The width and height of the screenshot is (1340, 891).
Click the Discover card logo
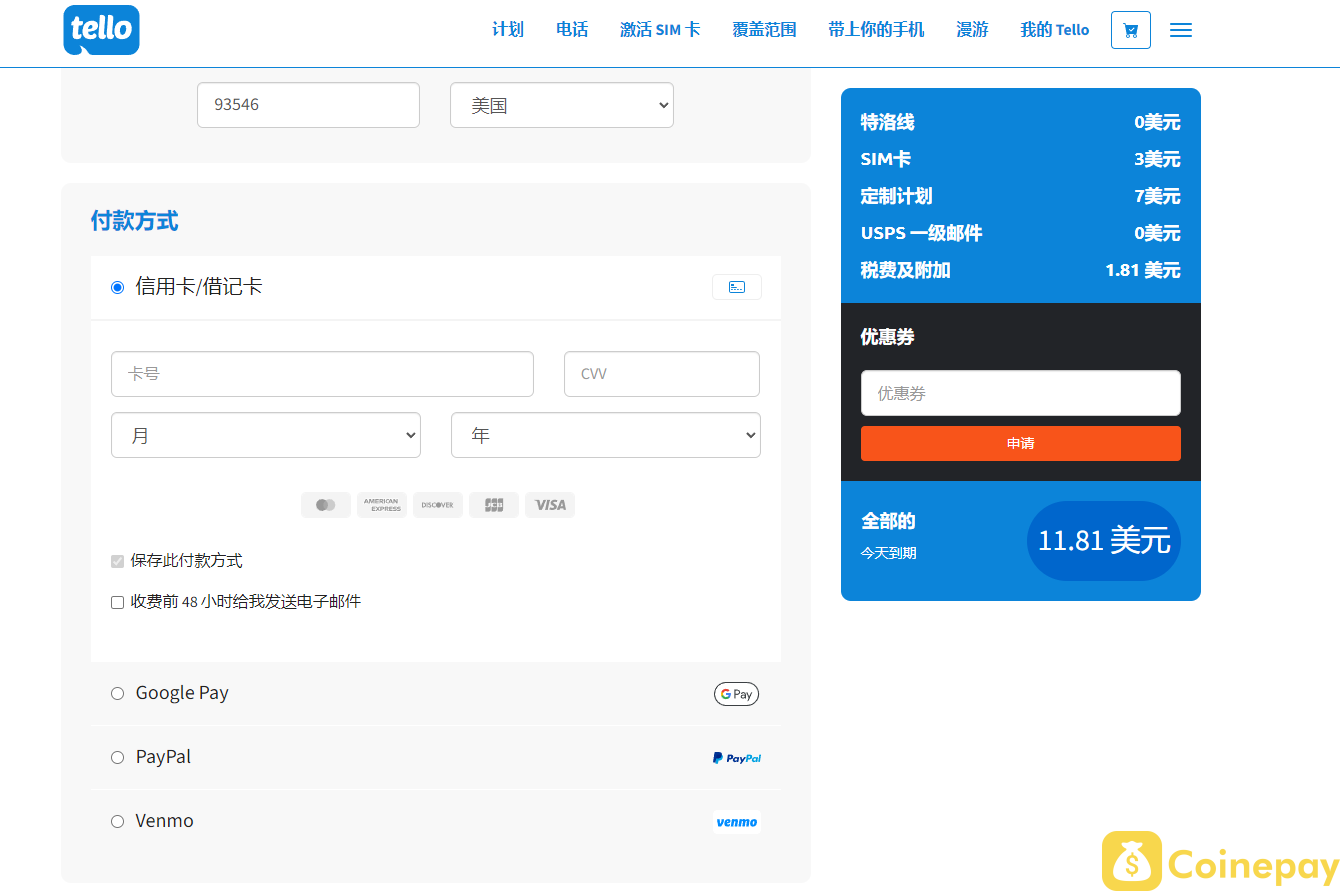pyautogui.click(x=438, y=505)
